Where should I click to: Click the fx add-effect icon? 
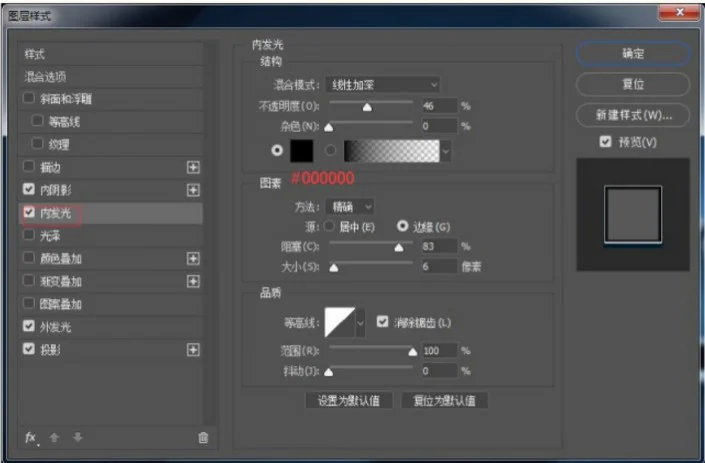coord(31,437)
